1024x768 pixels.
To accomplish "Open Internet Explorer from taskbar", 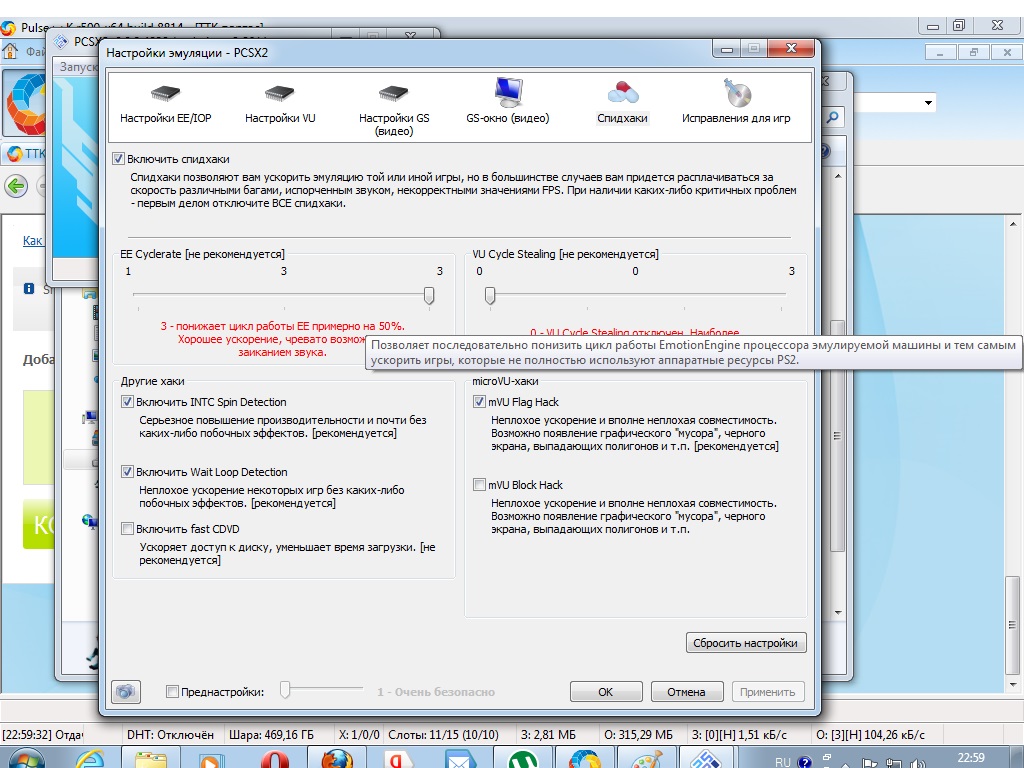I will tap(90, 758).
